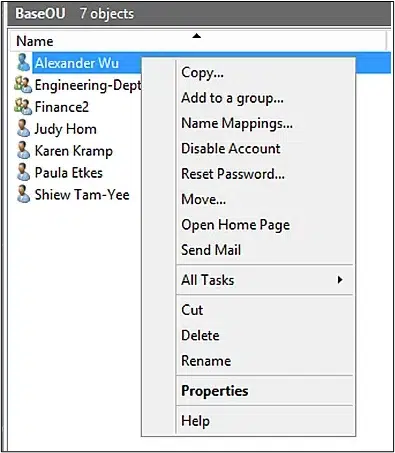The image size is (395, 453).
Task: Click the Finance2 group icon
Action: 23,107
